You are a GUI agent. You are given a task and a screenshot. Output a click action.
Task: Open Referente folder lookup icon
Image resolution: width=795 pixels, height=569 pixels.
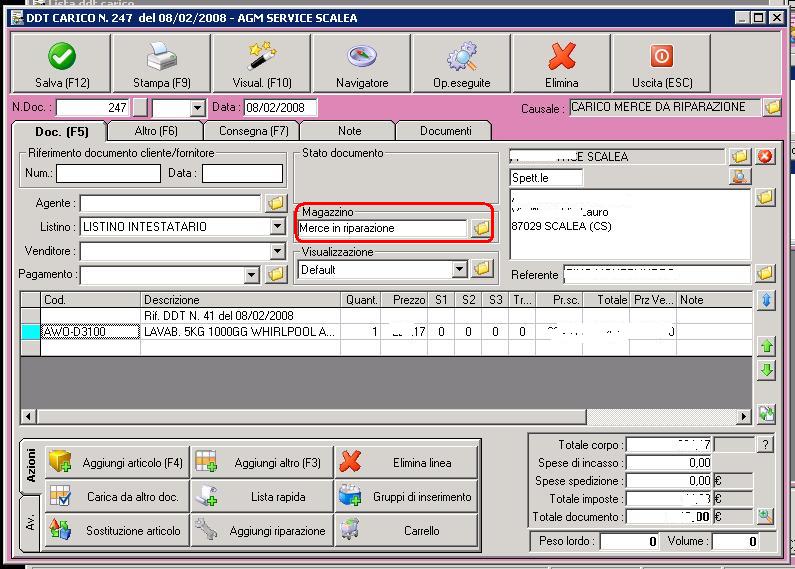(x=765, y=274)
